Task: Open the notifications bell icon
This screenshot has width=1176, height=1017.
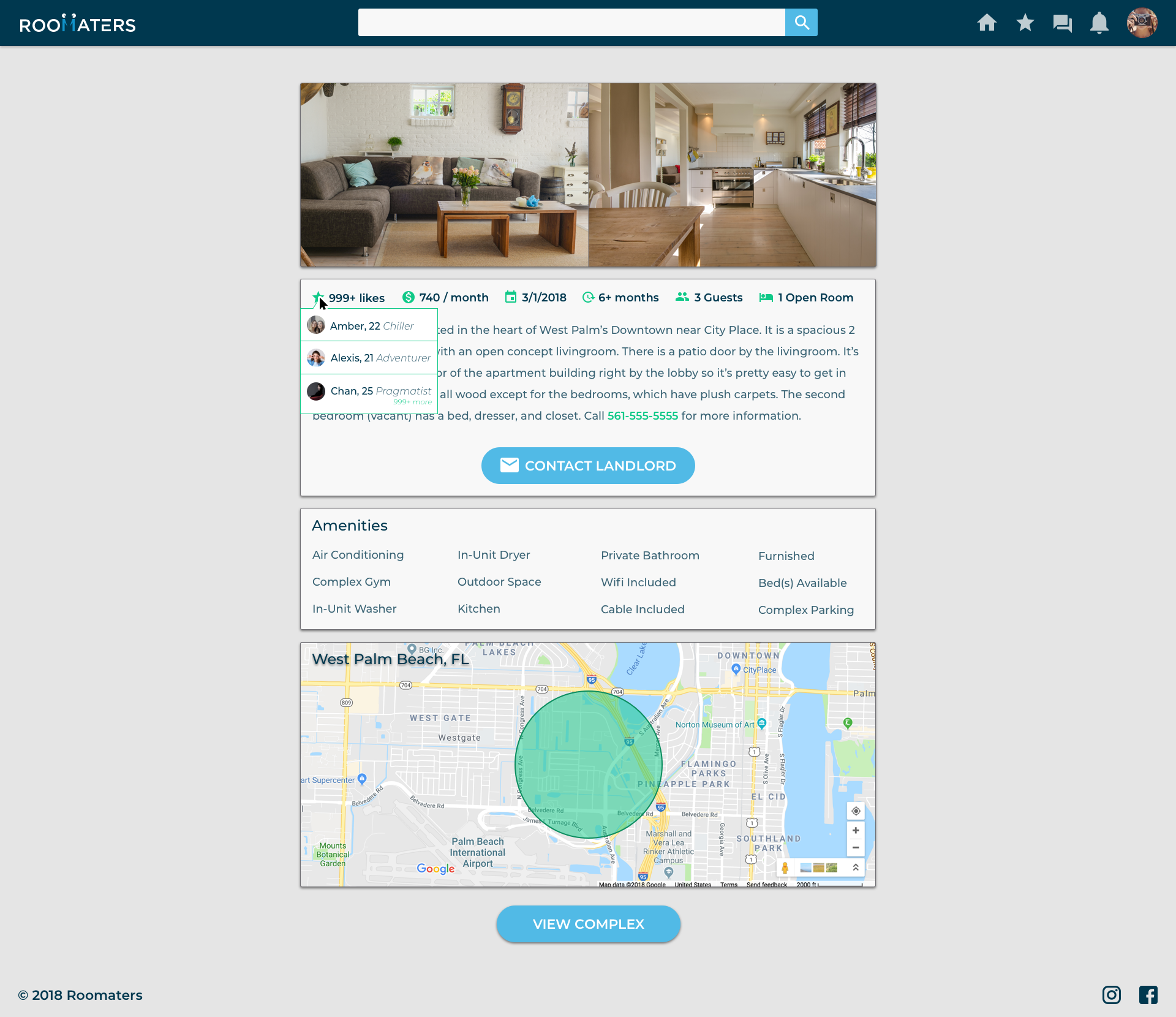Action: [x=1099, y=23]
